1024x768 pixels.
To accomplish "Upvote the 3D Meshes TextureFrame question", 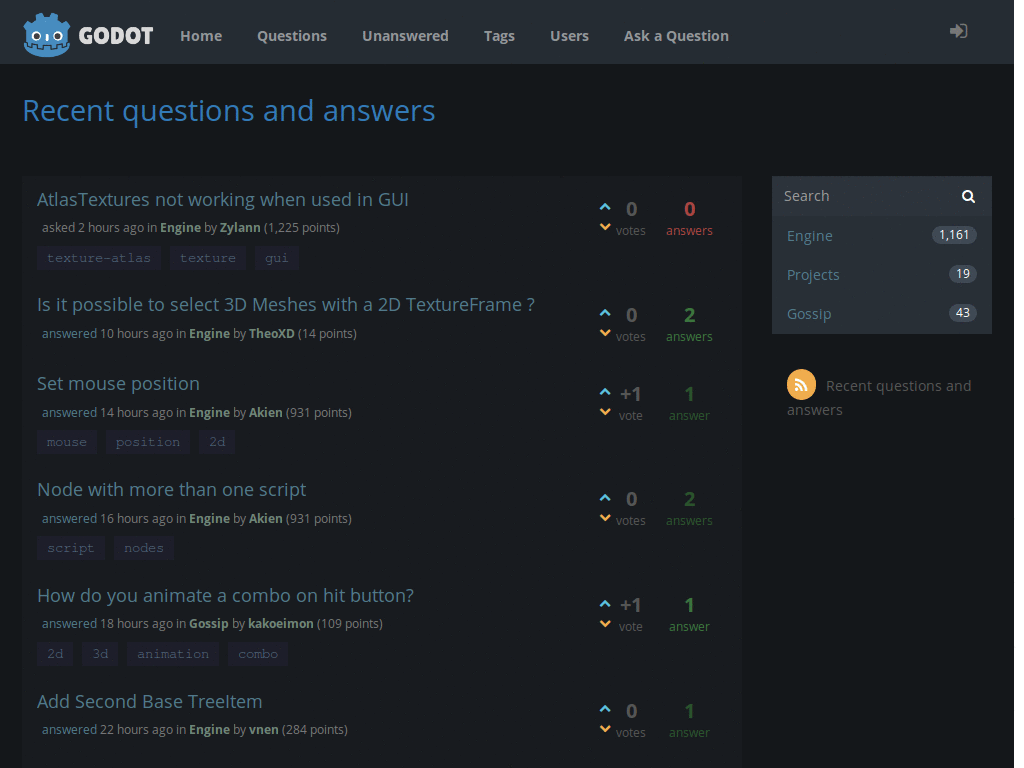I will 605,313.
